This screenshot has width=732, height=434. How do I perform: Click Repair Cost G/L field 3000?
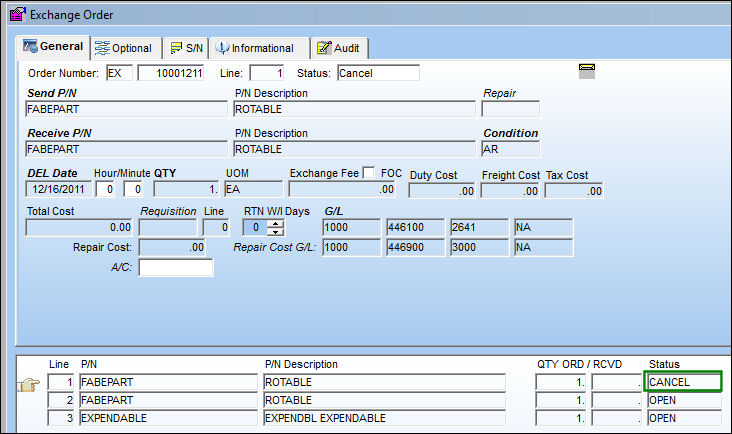tap(479, 247)
